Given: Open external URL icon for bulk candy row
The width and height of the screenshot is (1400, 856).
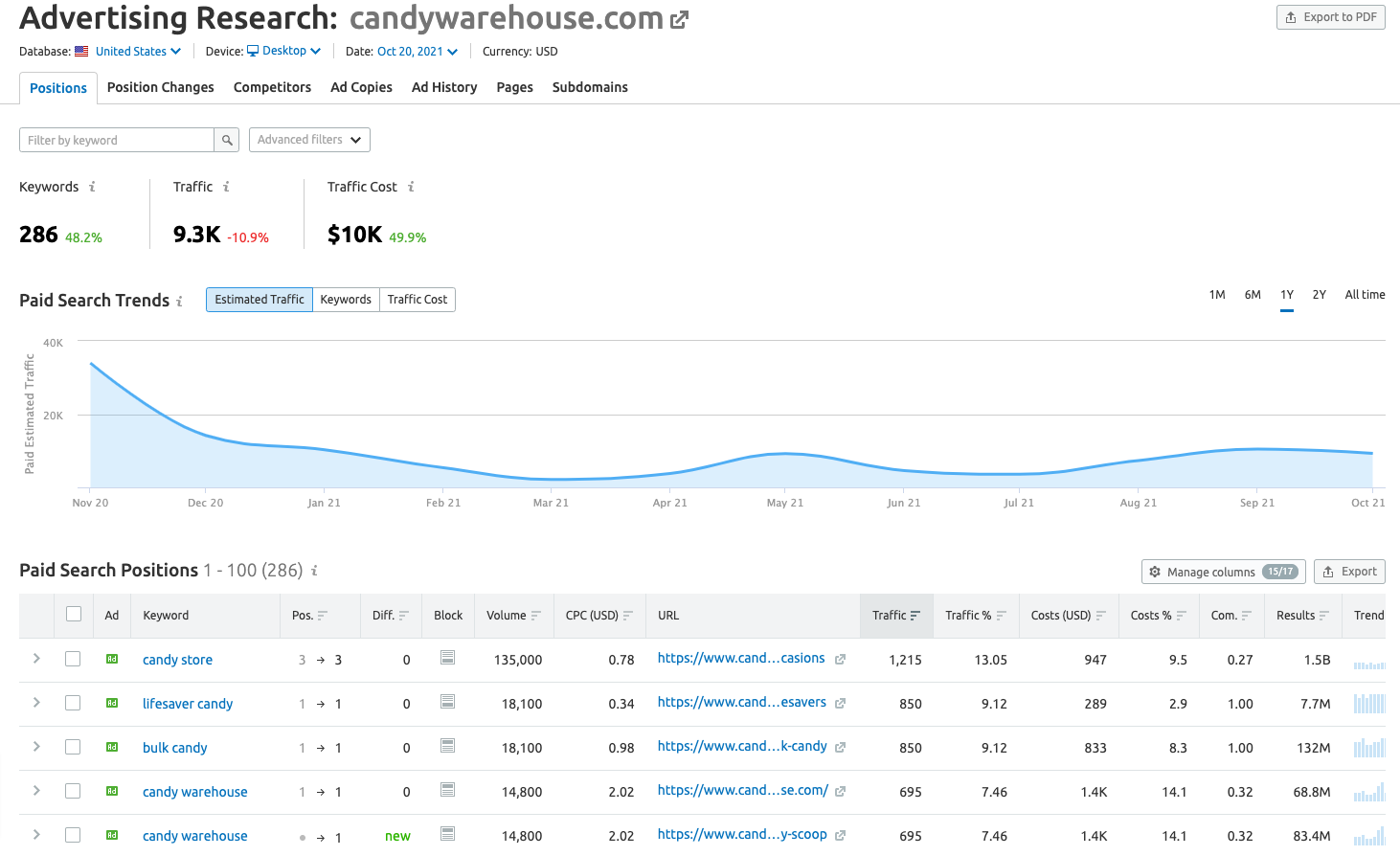Looking at the screenshot, I should point(840,748).
